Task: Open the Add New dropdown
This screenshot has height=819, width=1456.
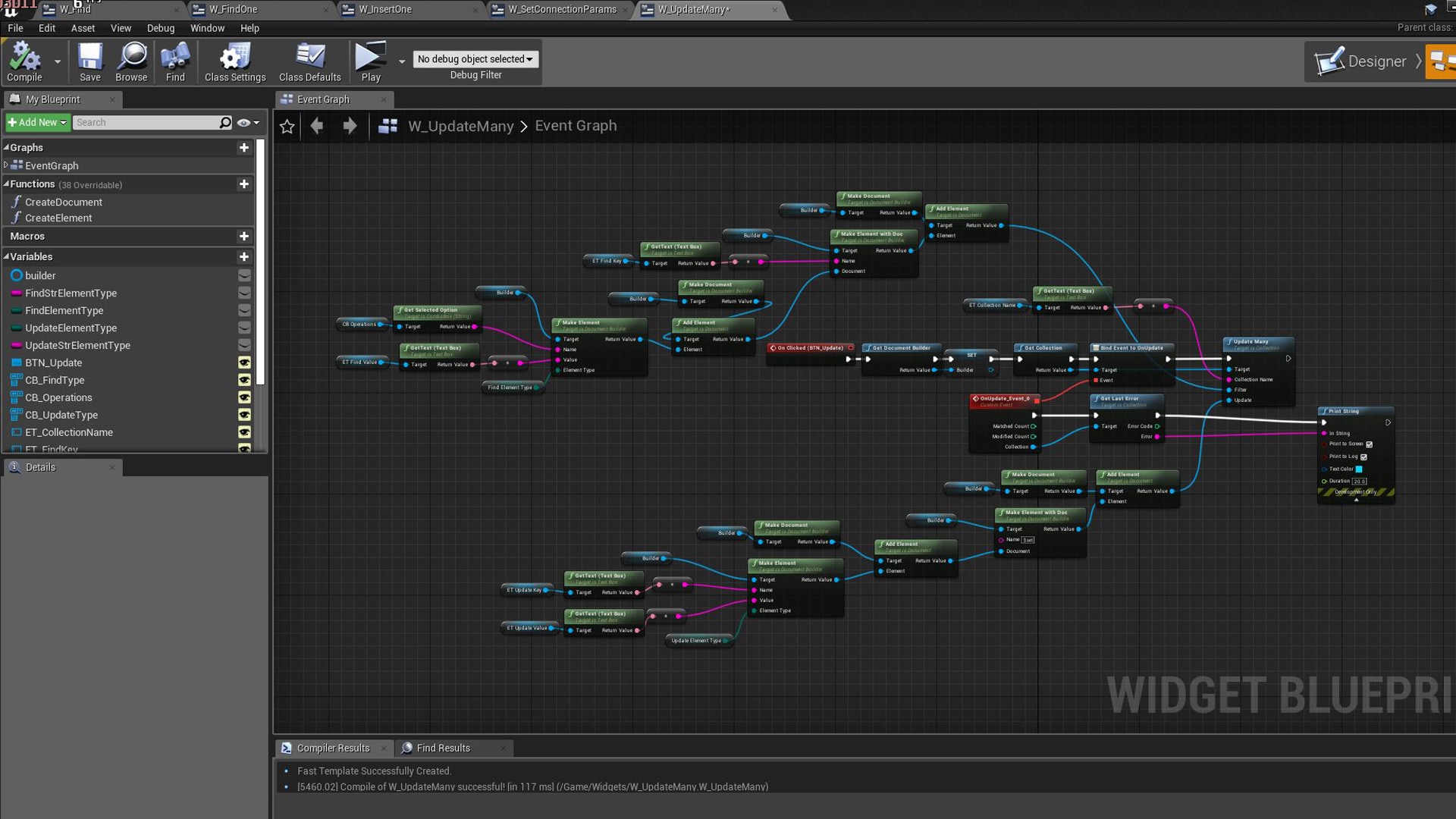Action: coord(37,122)
